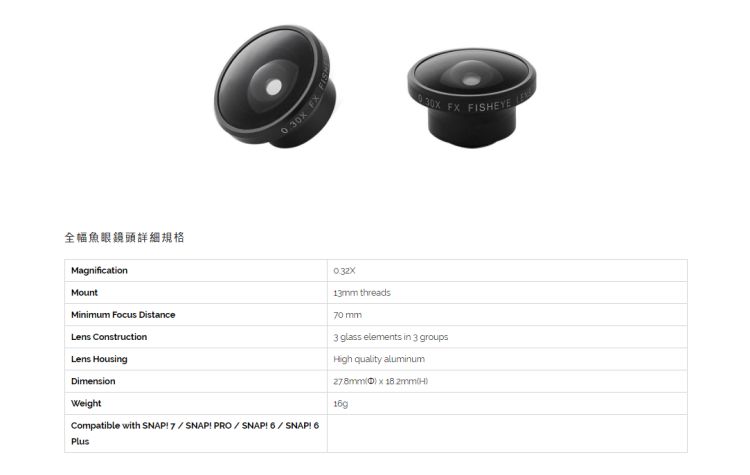Click the Chinese specifications heading
The image size is (750, 475).
pos(124,237)
